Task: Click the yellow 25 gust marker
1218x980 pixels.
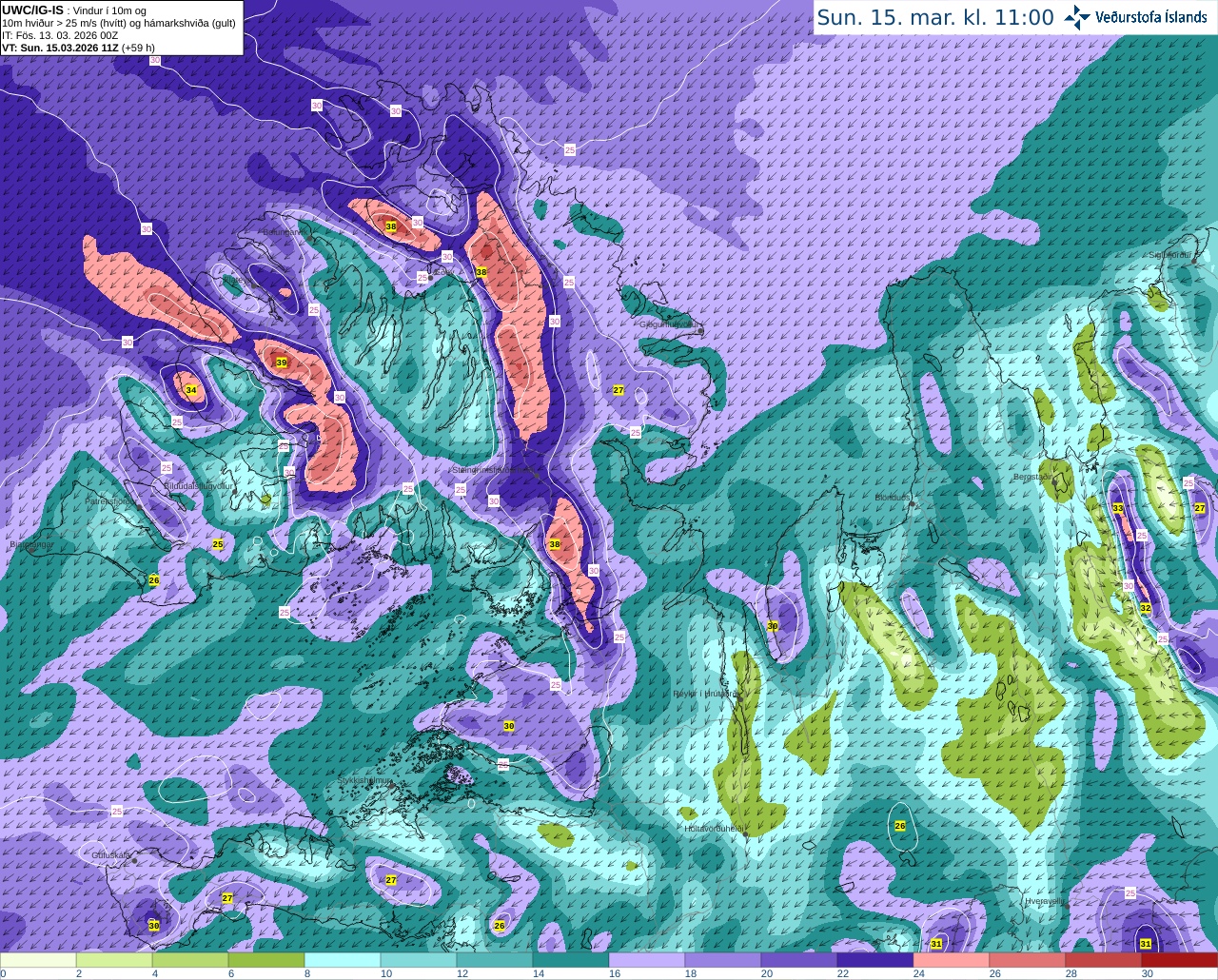Action: click(x=218, y=544)
